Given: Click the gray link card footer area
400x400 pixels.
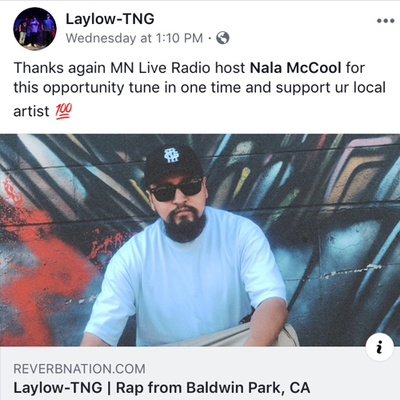Looking at the screenshot, I should [x=200, y=373].
